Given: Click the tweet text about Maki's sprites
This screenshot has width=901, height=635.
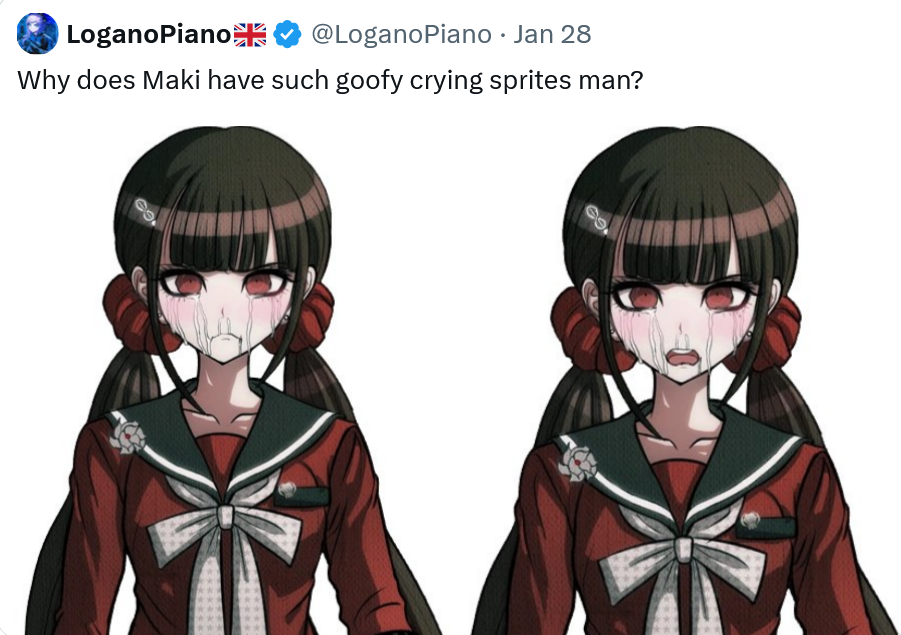Looking at the screenshot, I should [x=330, y=80].
